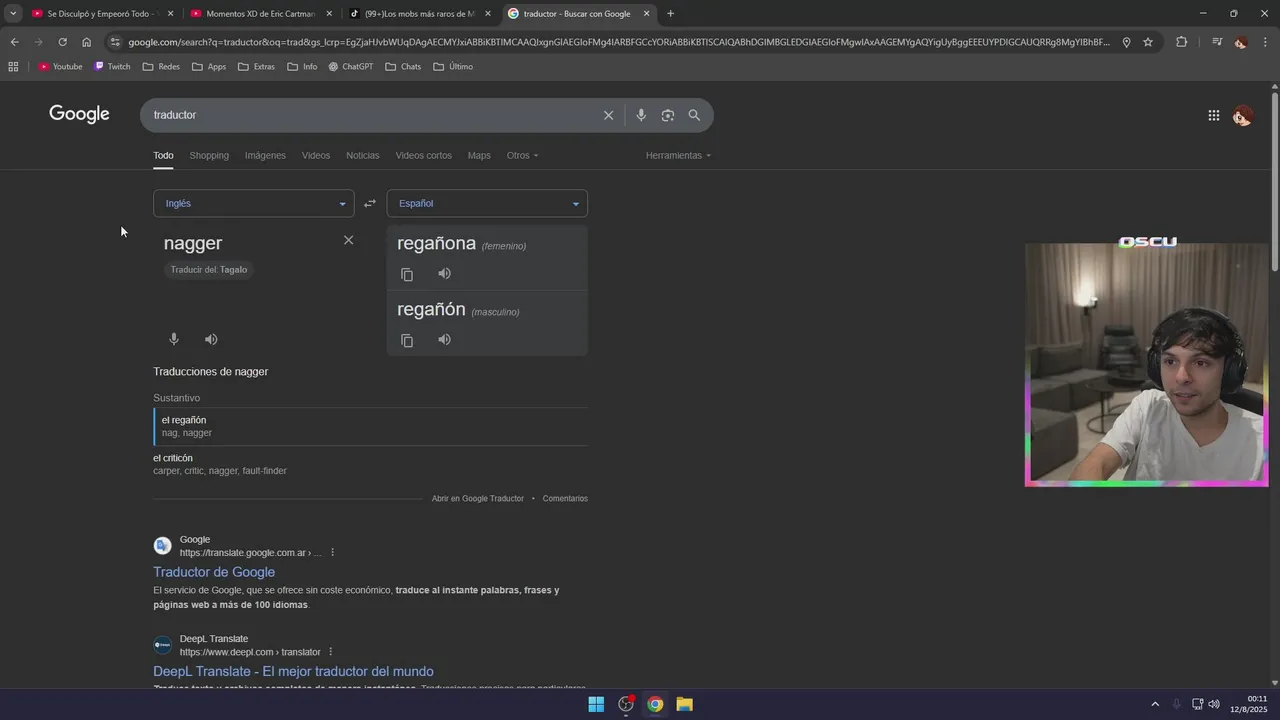Viewport: 1280px width, 720px height.
Task: Switch to Noticias results tab
Action: click(363, 155)
